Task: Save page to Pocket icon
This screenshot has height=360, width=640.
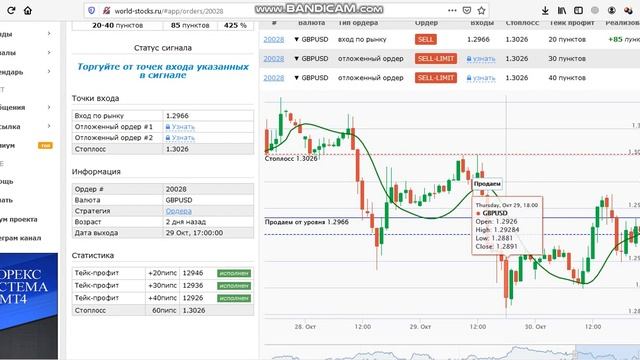Action: 467,11
